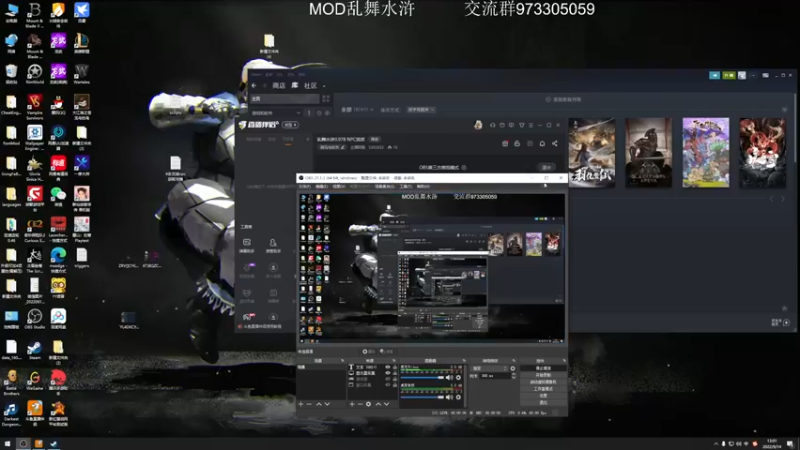Open the Recycle Bin desktop icon
The image size is (800, 450).
11,74
